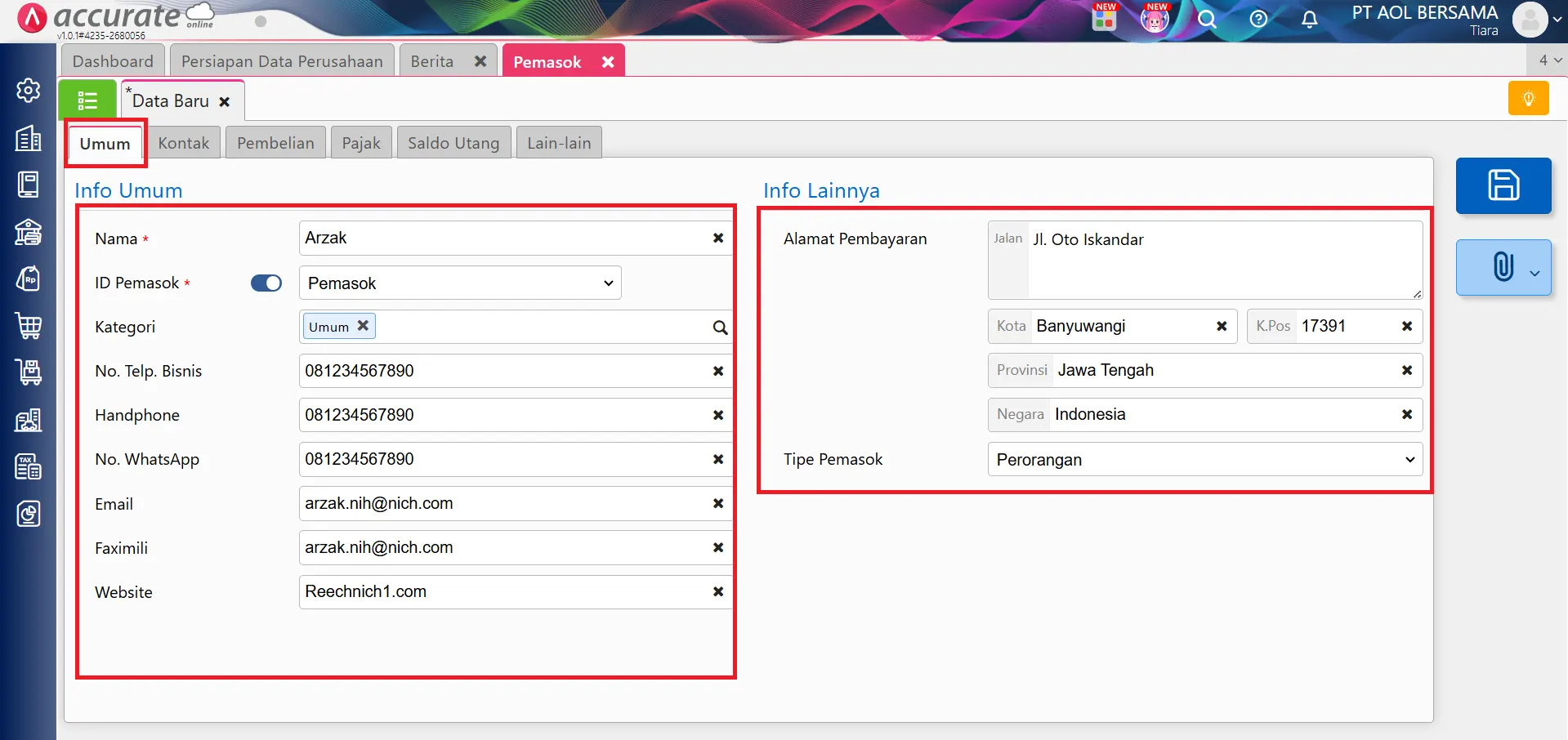Click the PT AOL BERSAMA company name
Screen dimensions: 1568x740
coord(1424,12)
